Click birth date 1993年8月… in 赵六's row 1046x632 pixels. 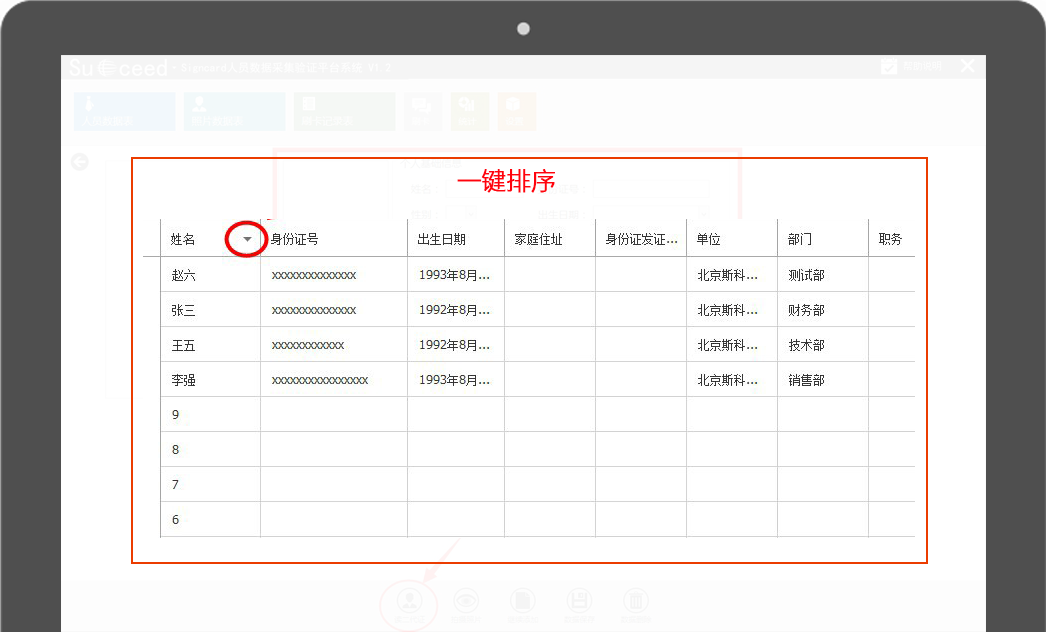click(x=454, y=275)
